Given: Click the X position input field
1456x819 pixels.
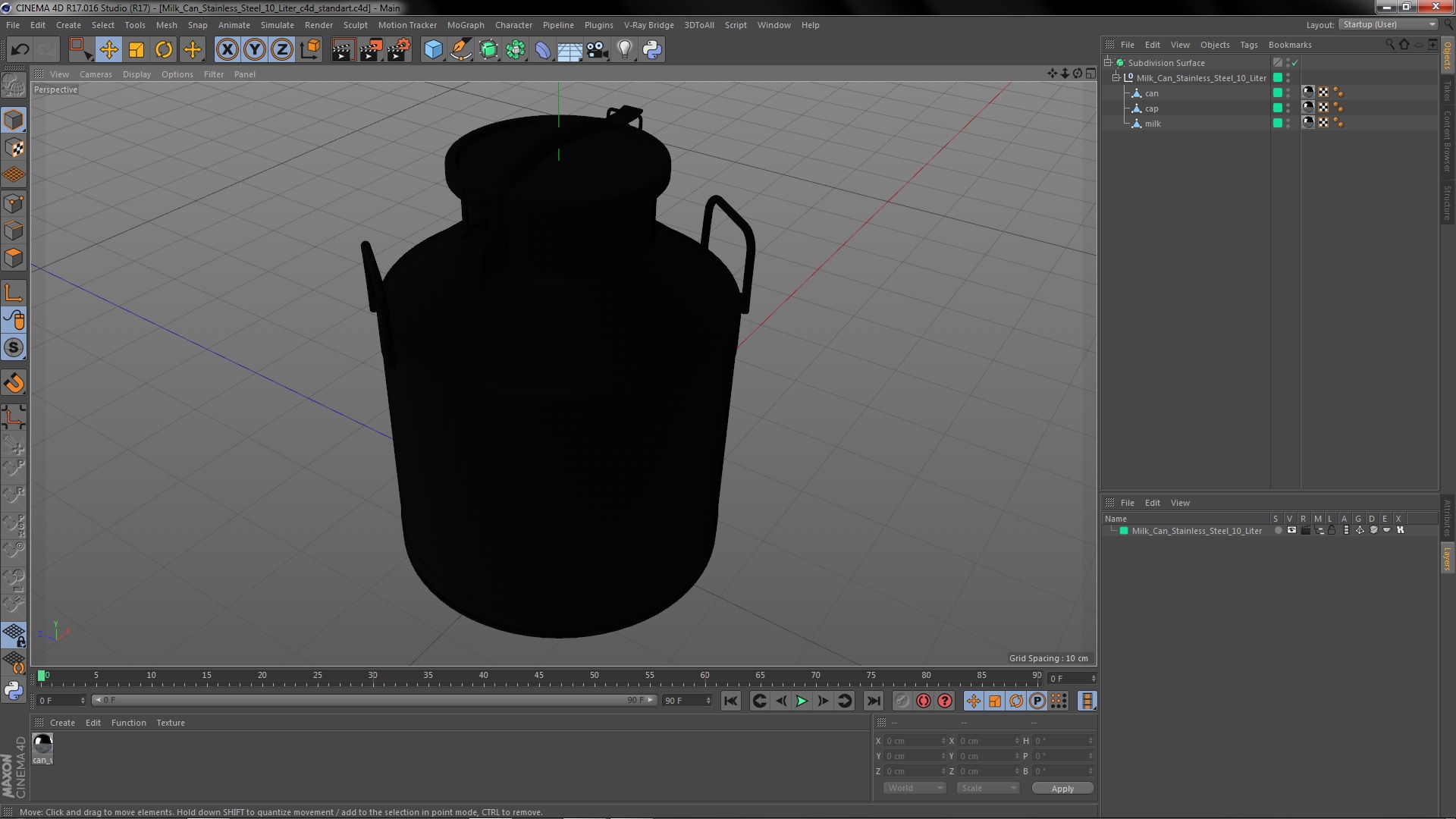Looking at the screenshot, I should point(915,741).
